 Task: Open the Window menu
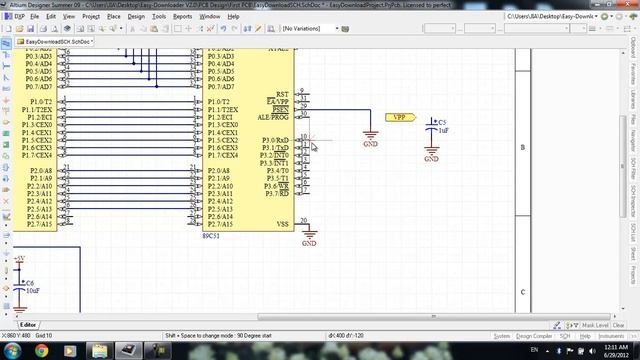point(209,17)
